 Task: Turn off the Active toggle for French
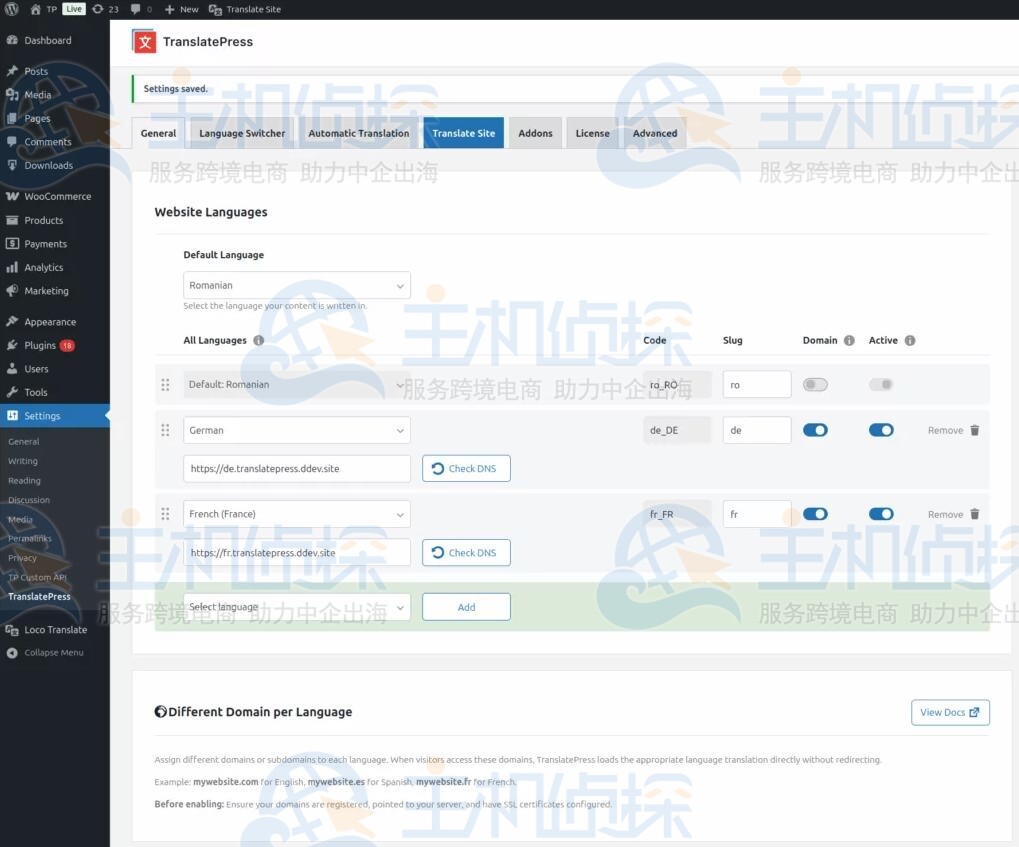click(x=881, y=515)
